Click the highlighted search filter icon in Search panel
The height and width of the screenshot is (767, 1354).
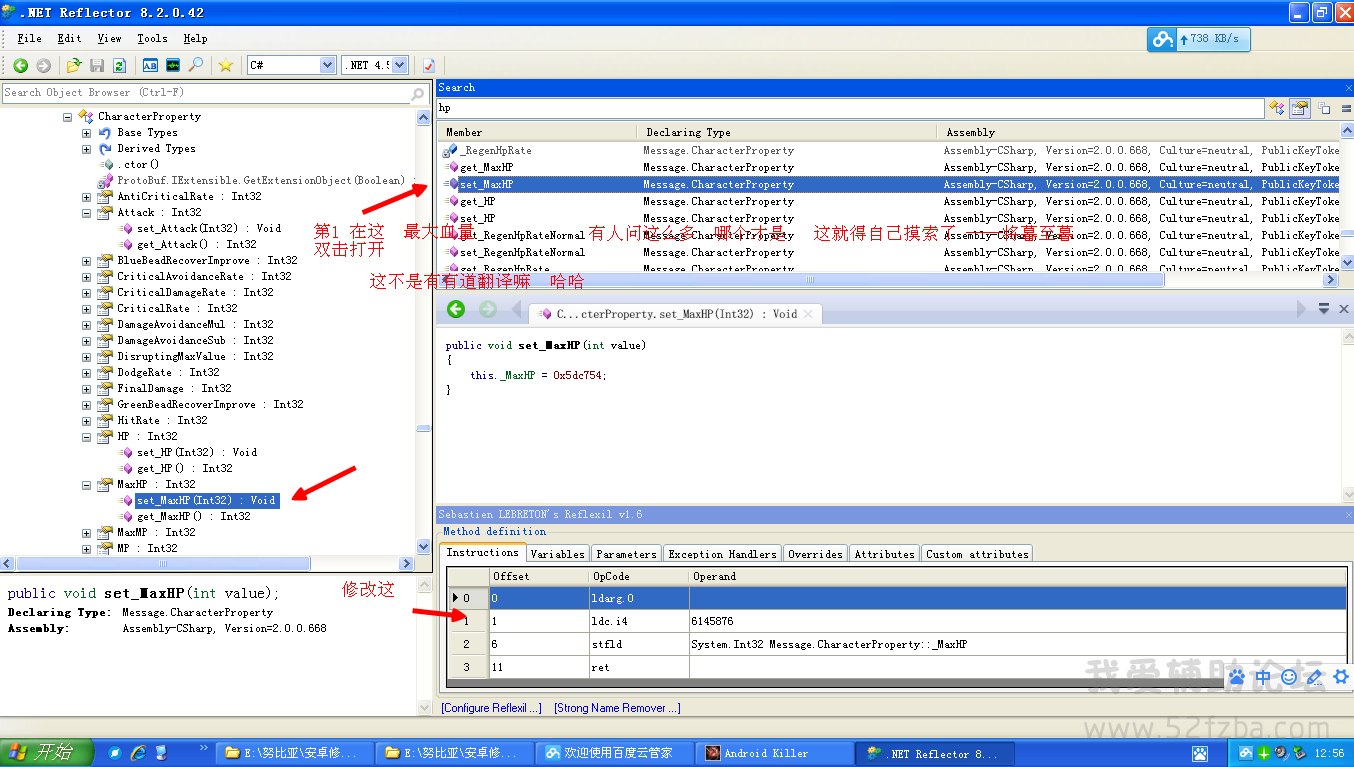1300,108
